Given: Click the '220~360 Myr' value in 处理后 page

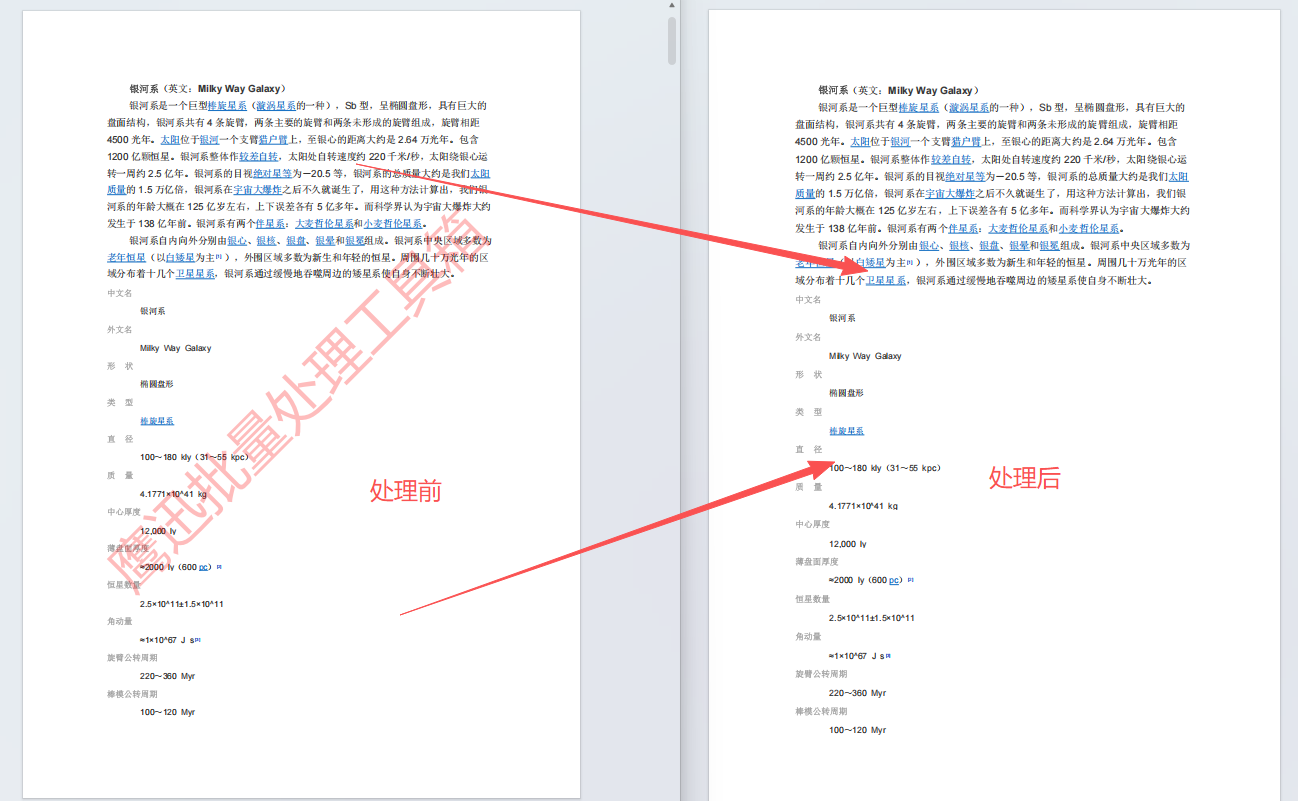Looking at the screenshot, I should pos(858,693).
